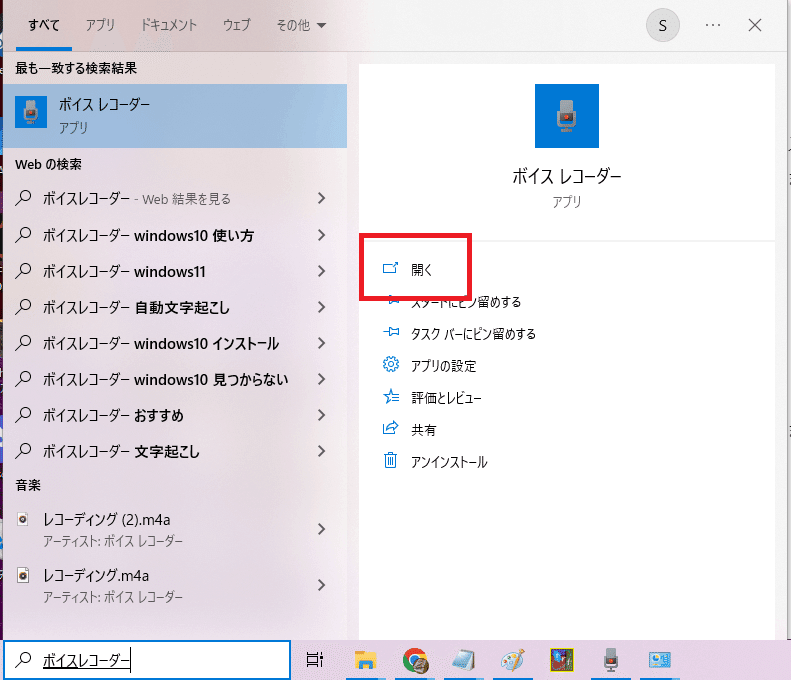Expand arrow for windows10 インストール suggestion
The width and height of the screenshot is (791, 680).
coord(321,343)
